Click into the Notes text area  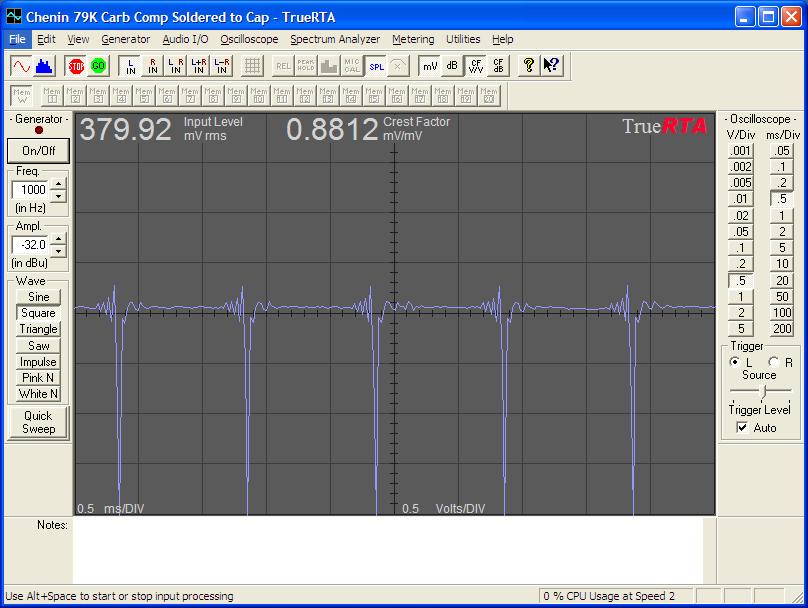pos(388,550)
